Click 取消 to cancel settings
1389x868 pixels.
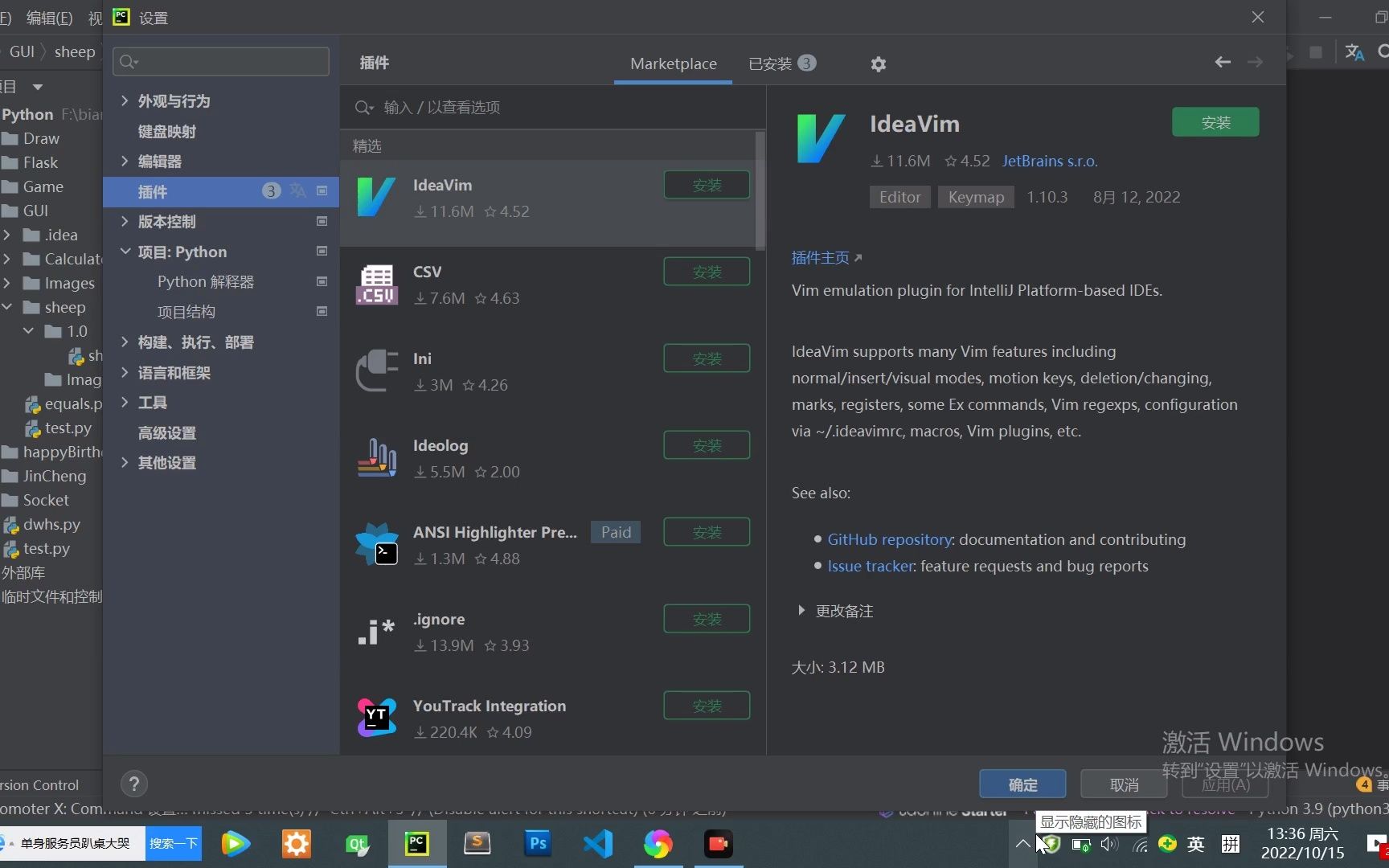(x=1124, y=784)
